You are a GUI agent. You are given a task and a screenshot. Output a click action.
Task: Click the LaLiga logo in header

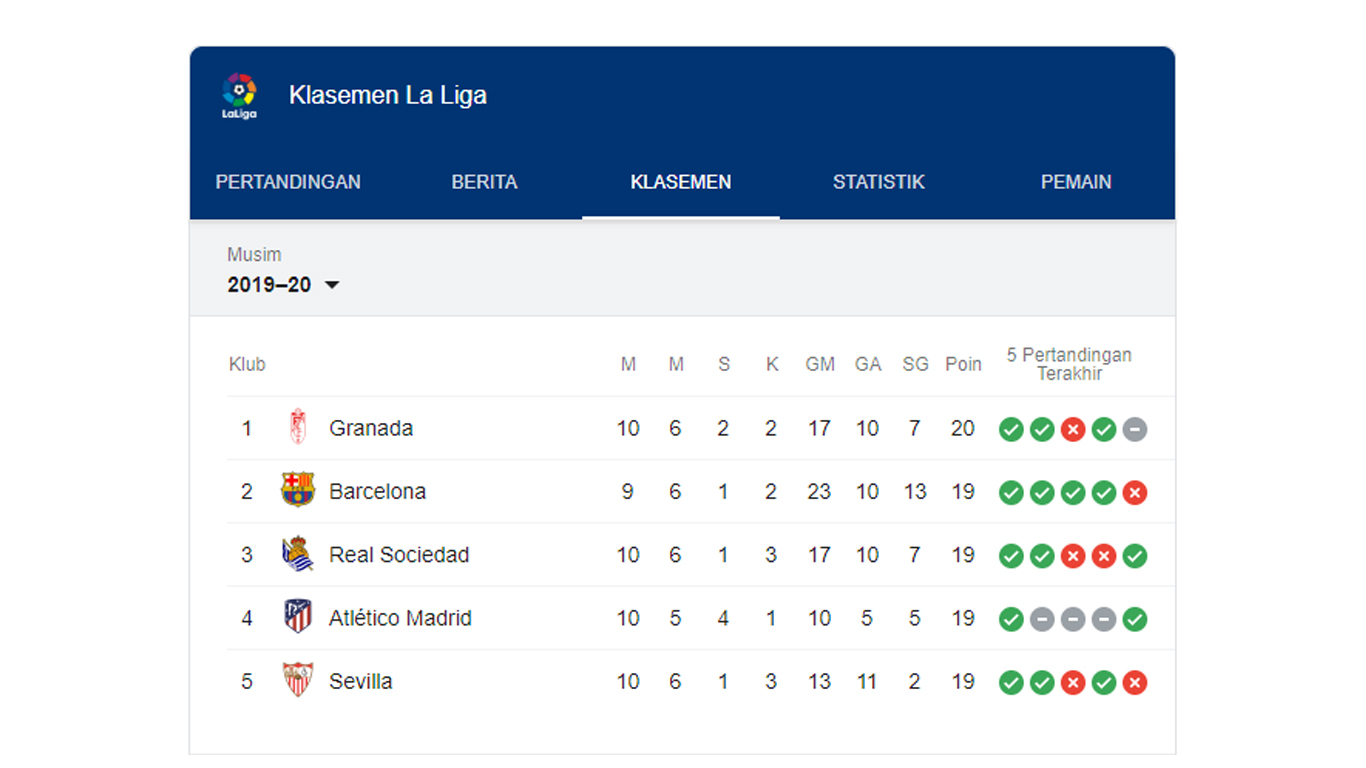pos(239,96)
